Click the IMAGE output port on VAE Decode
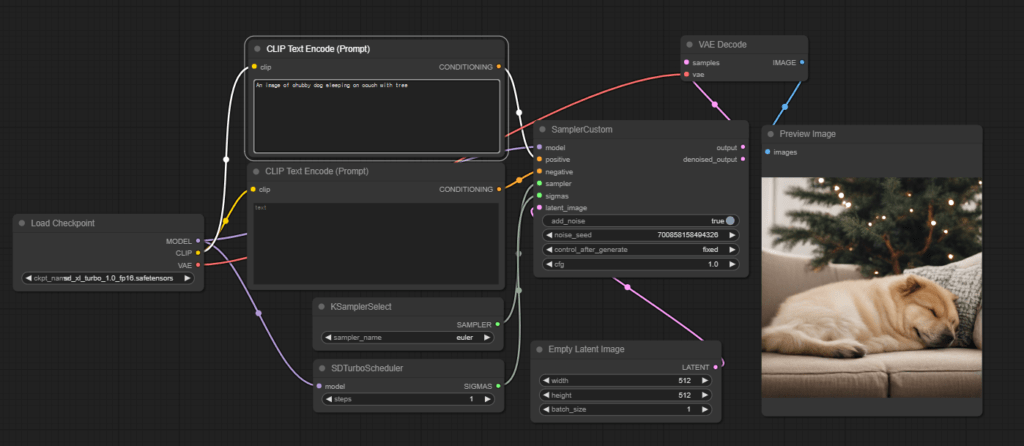Image resolution: width=1024 pixels, height=446 pixels. [x=802, y=62]
